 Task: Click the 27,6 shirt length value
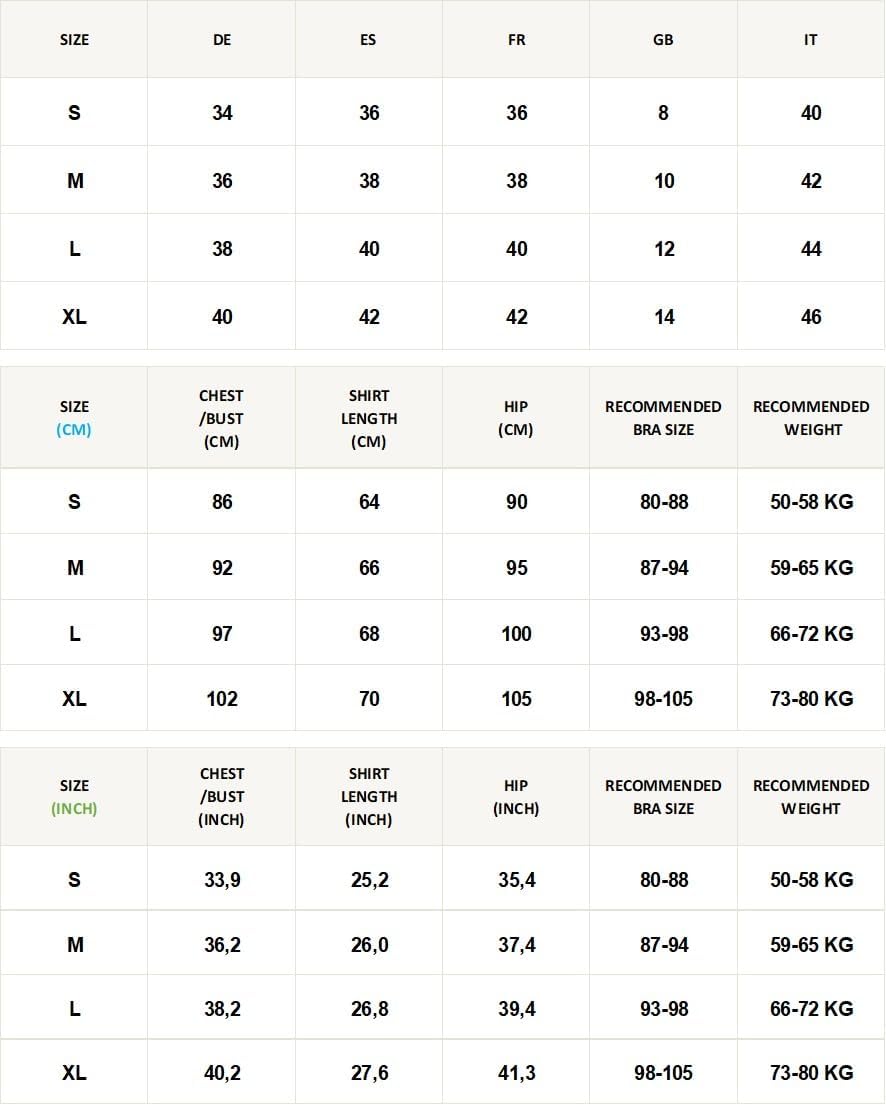[369, 1073]
